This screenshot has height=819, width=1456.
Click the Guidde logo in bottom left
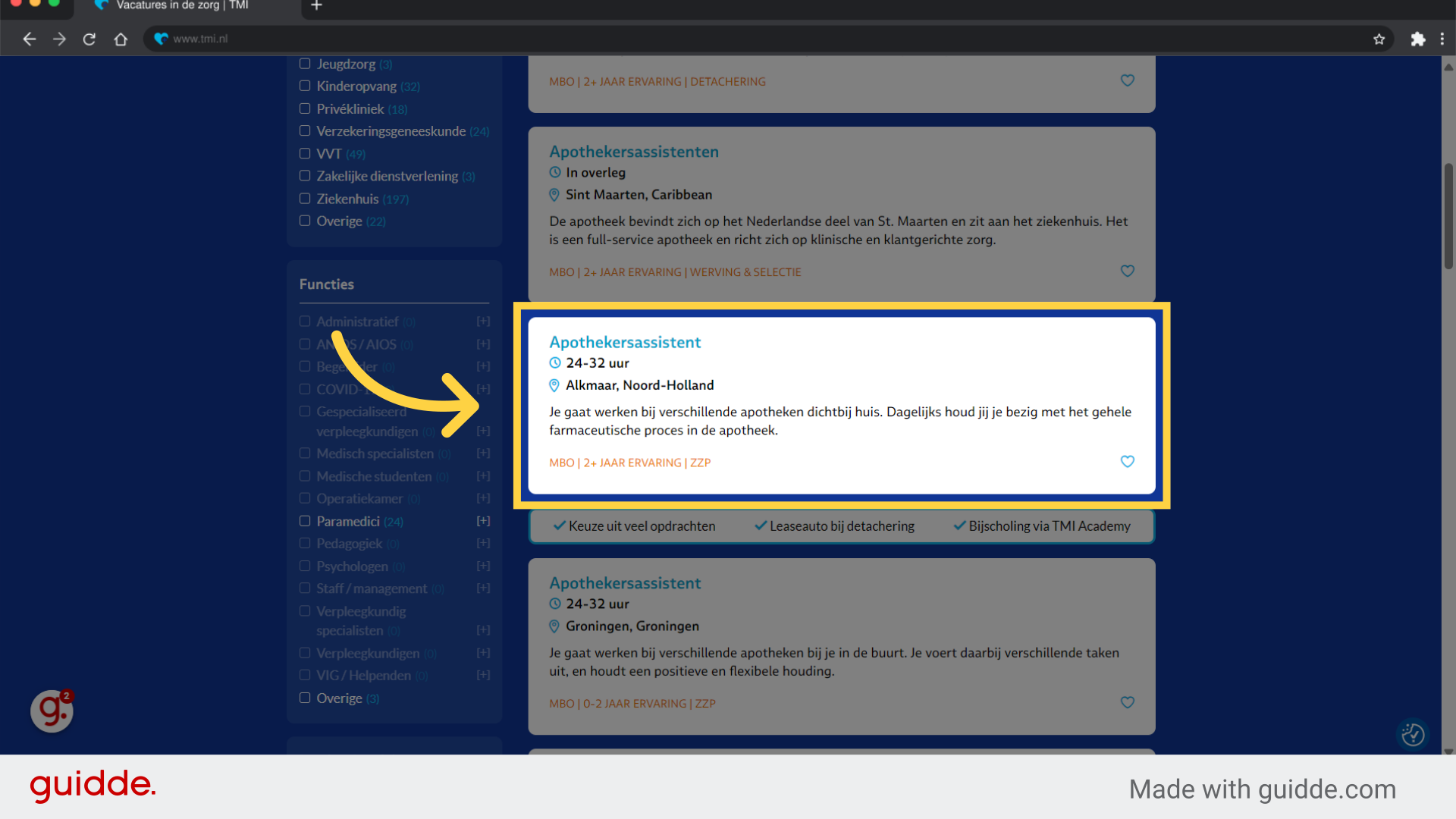point(92,787)
